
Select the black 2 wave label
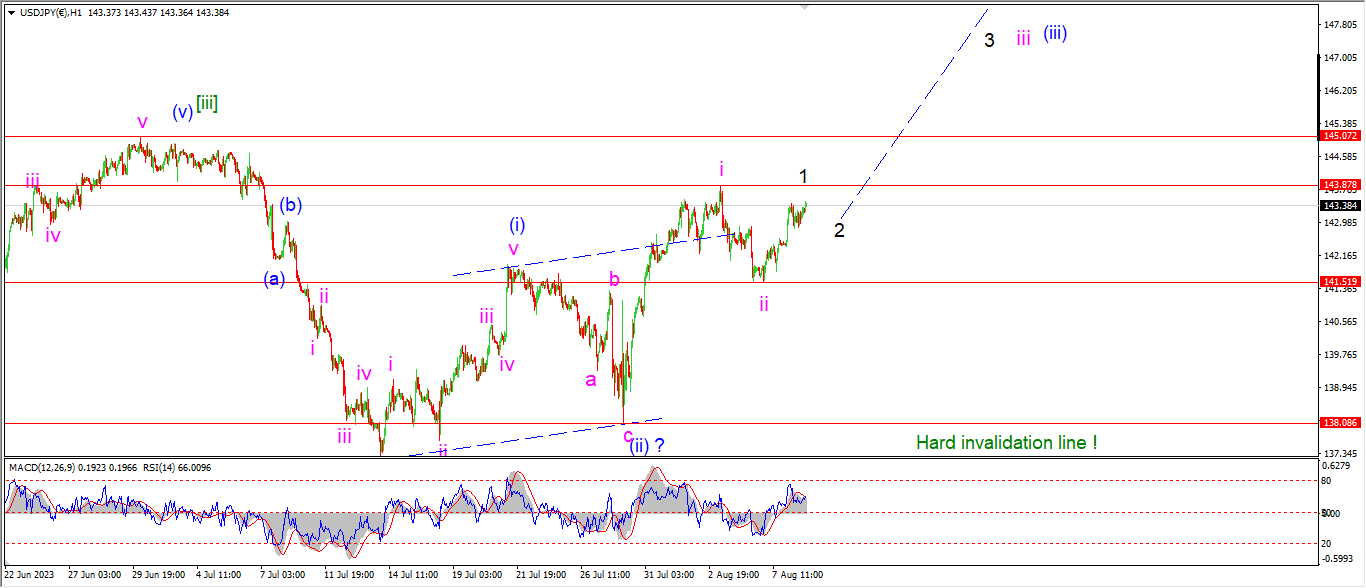click(840, 230)
